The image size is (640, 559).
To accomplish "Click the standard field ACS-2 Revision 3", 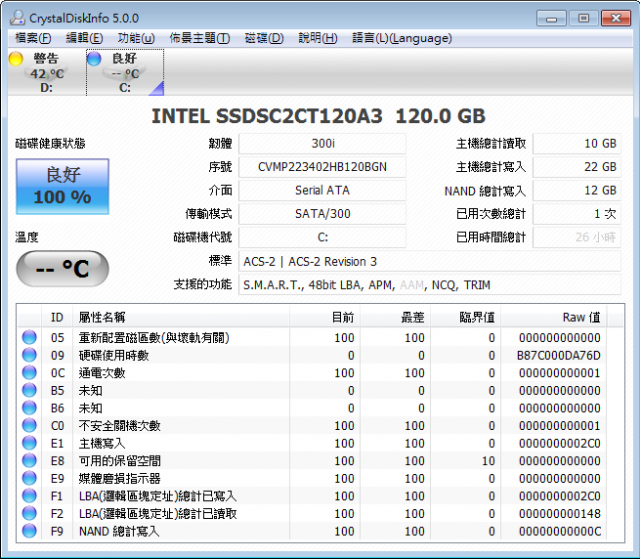I will [430, 262].
